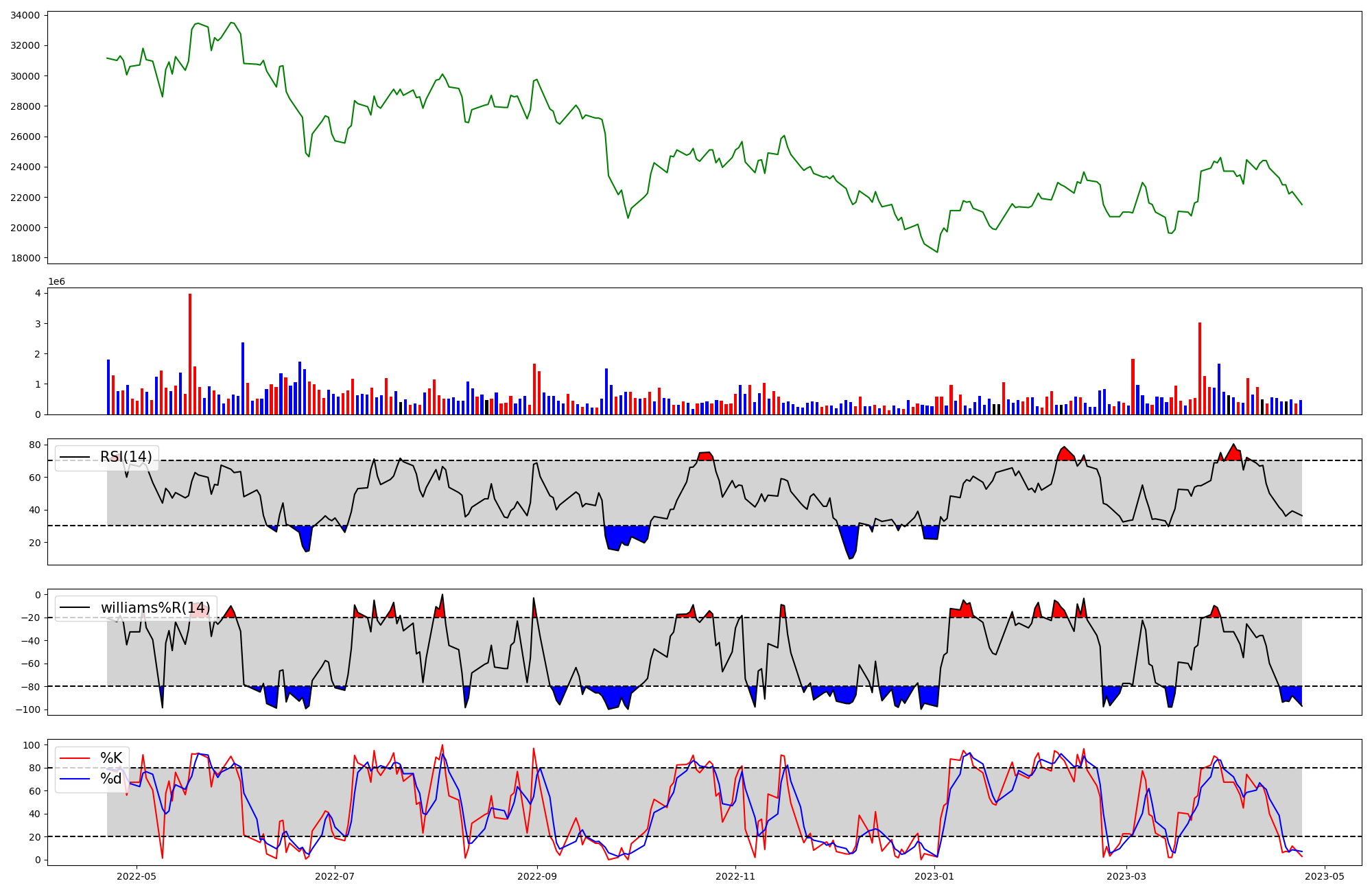
Task: Click the %K legend entry
Action: [111, 758]
